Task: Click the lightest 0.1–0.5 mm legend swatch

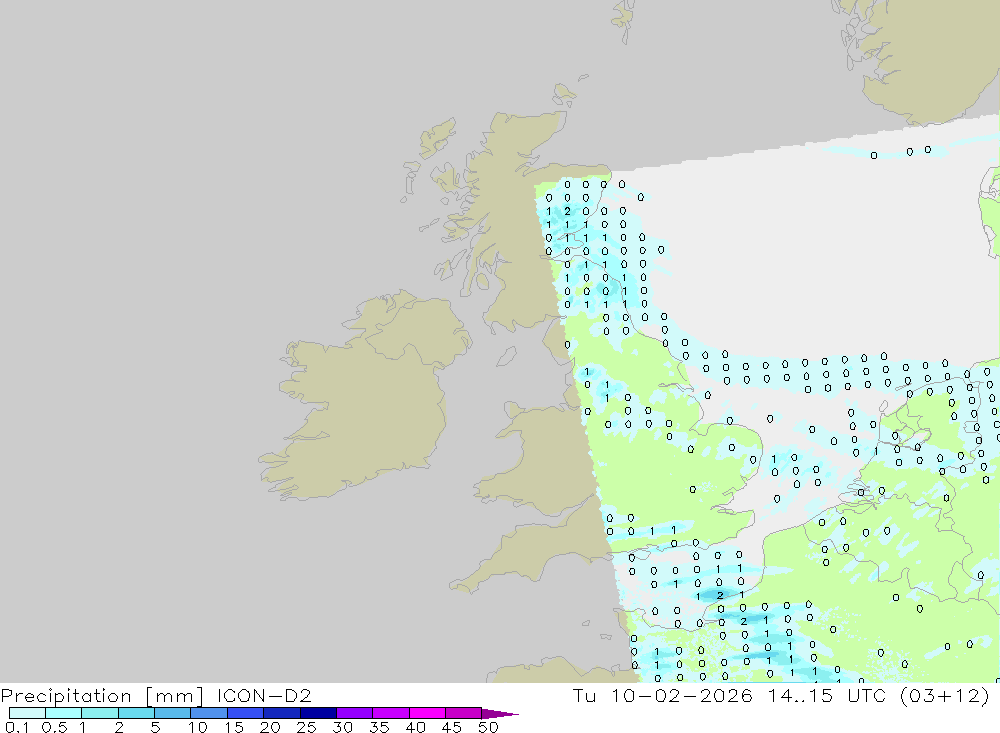Action: coord(27,713)
